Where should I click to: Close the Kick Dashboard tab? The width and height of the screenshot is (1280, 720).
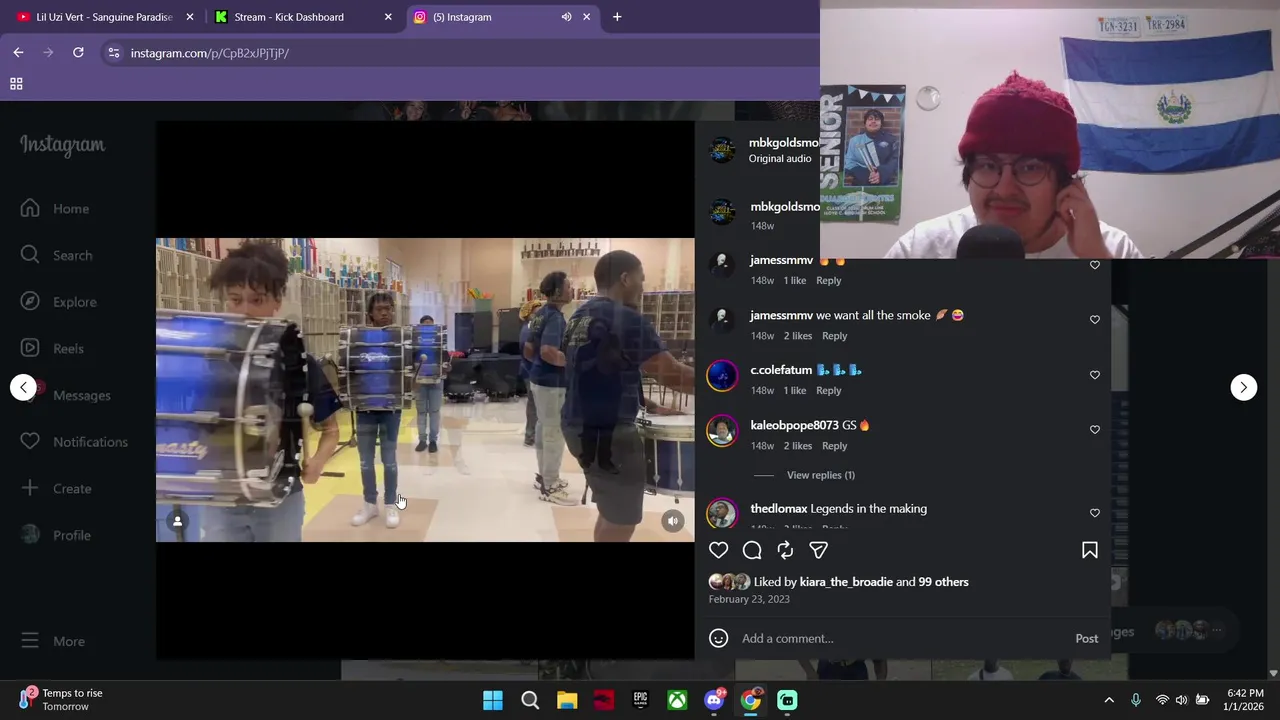coord(388,17)
